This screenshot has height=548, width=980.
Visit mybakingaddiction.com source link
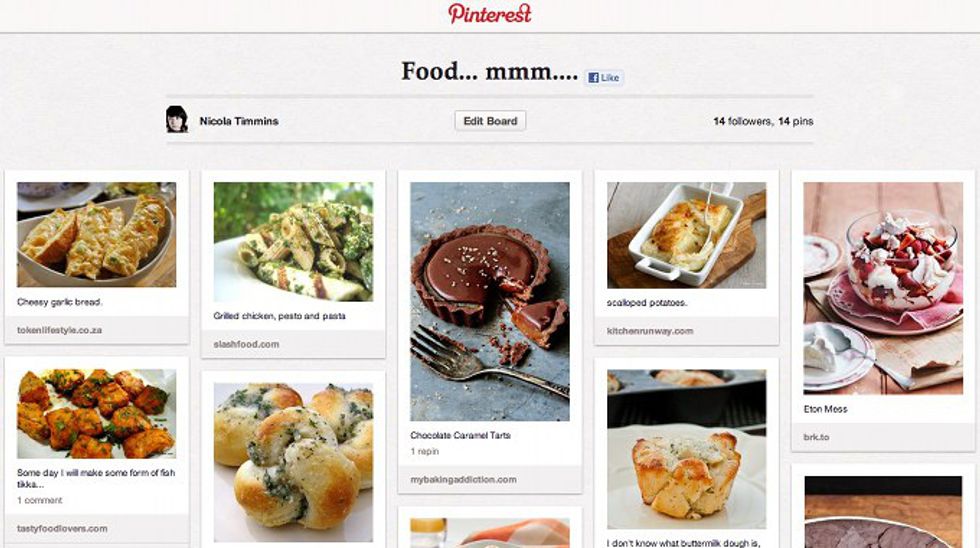point(463,479)
